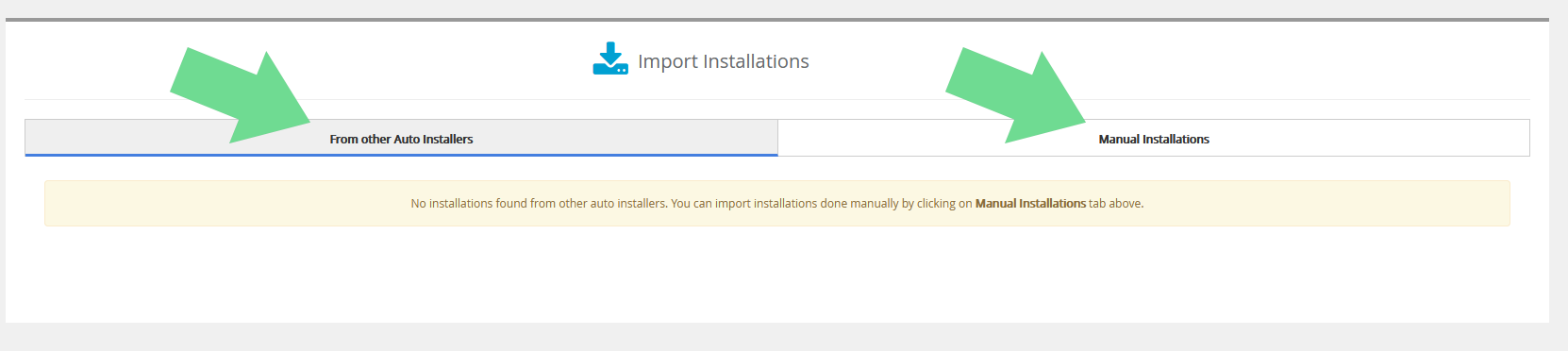1568x351 pixels.
Task: Click 'auto installers' phrase in the notice
Action: coord(628,203)
